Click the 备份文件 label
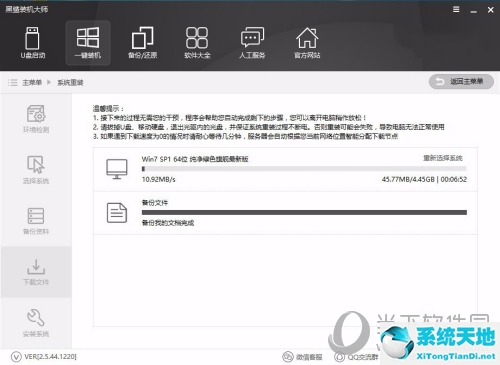 pos(155,203)
